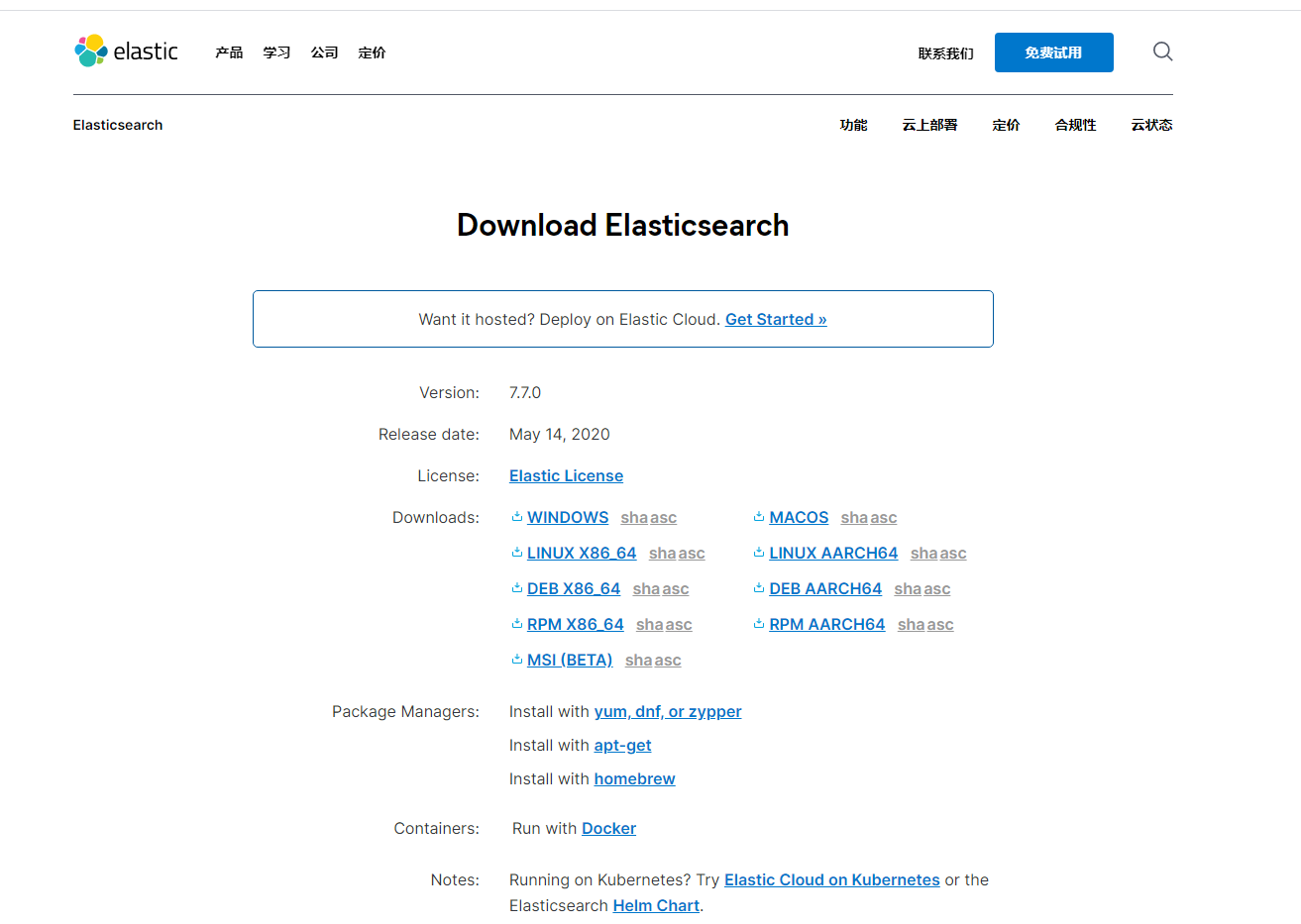Image resolution: width=1301 pixels, height=924 pixels.
Task: Download the MACOS package
Action: pos(799,517)
